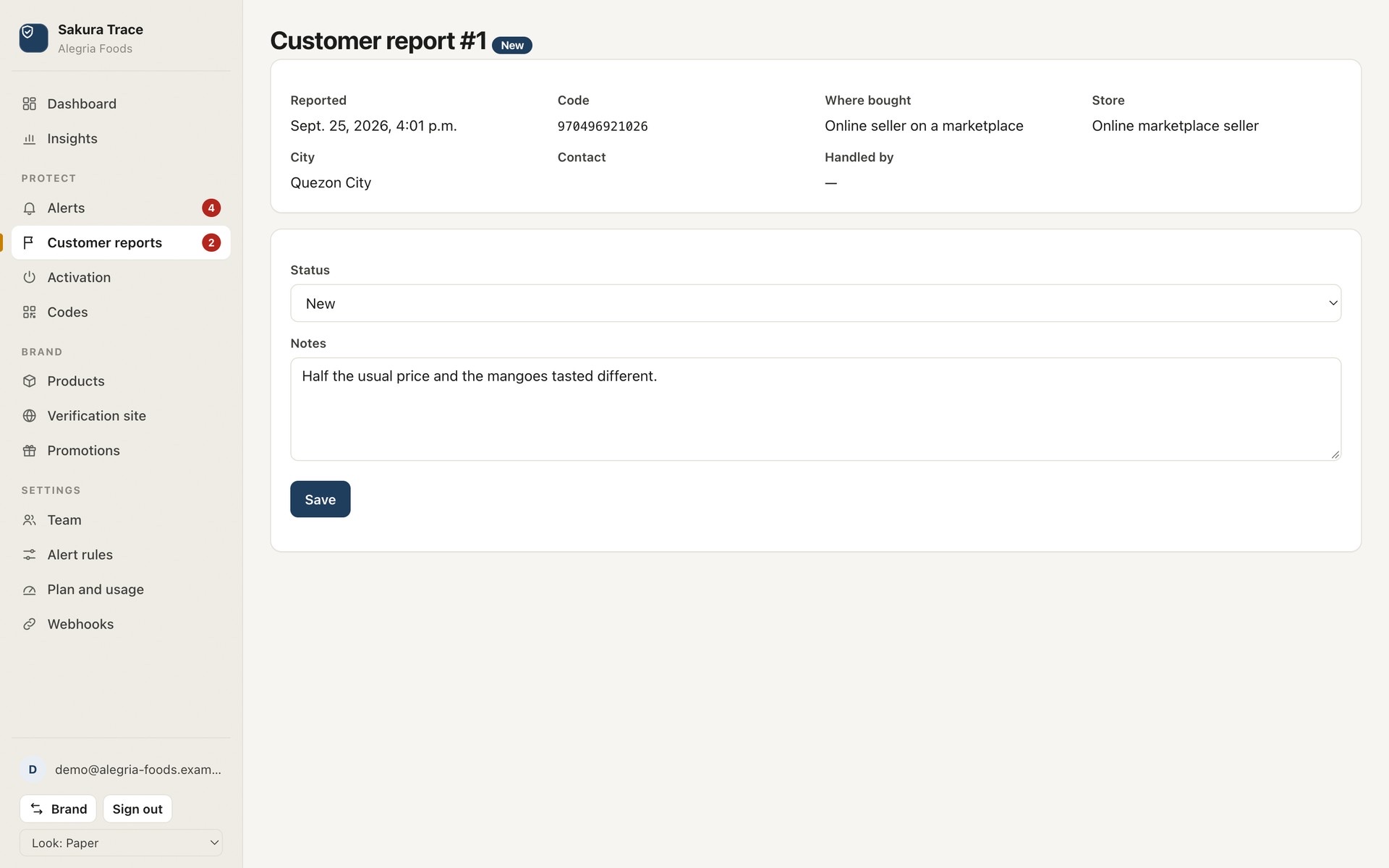The height and width of the screenshot is (868, 1389).
Task: Click the Plan and usage gauge icon
Action: coord(29,589)
